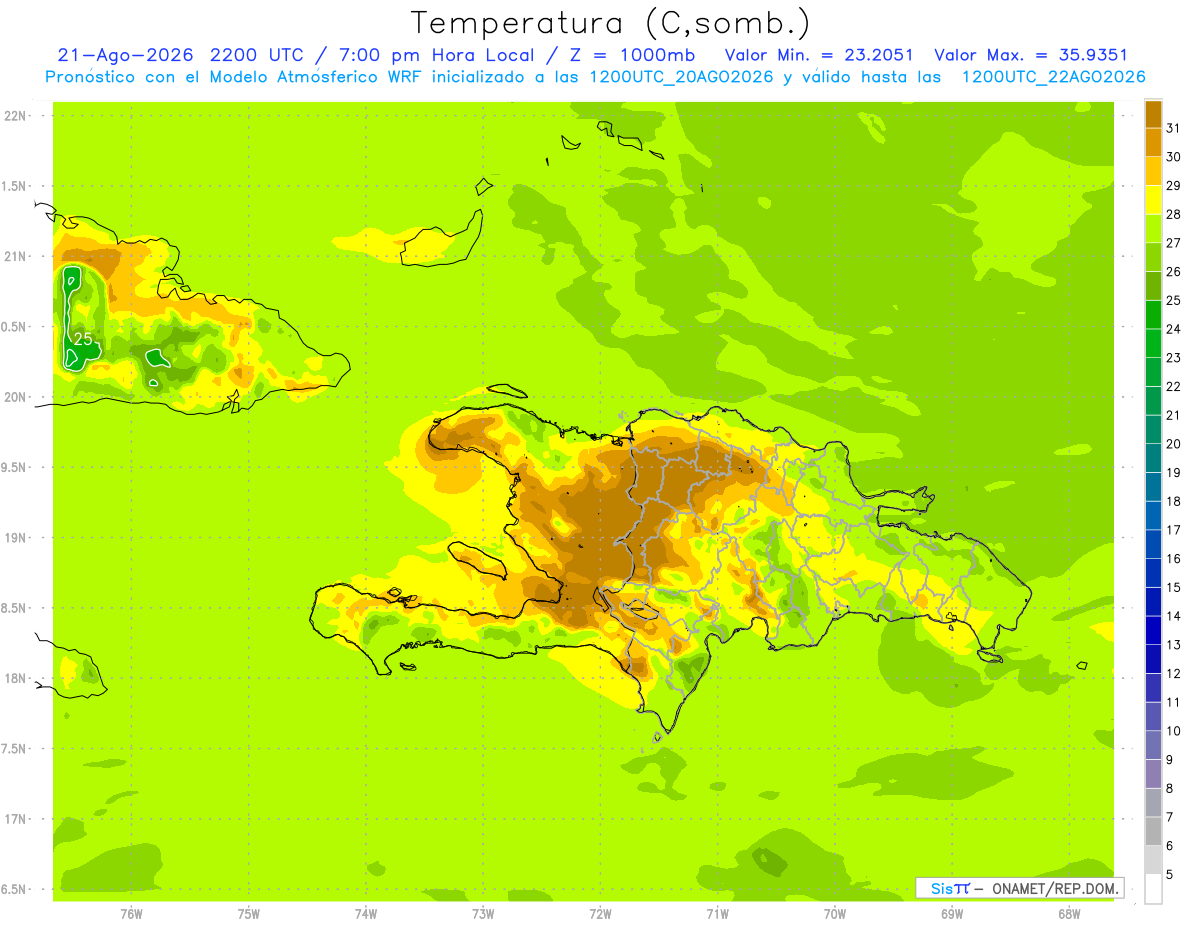
Task: Select the 'Z = 1000mb' level text
Action: tap(632, 55)
